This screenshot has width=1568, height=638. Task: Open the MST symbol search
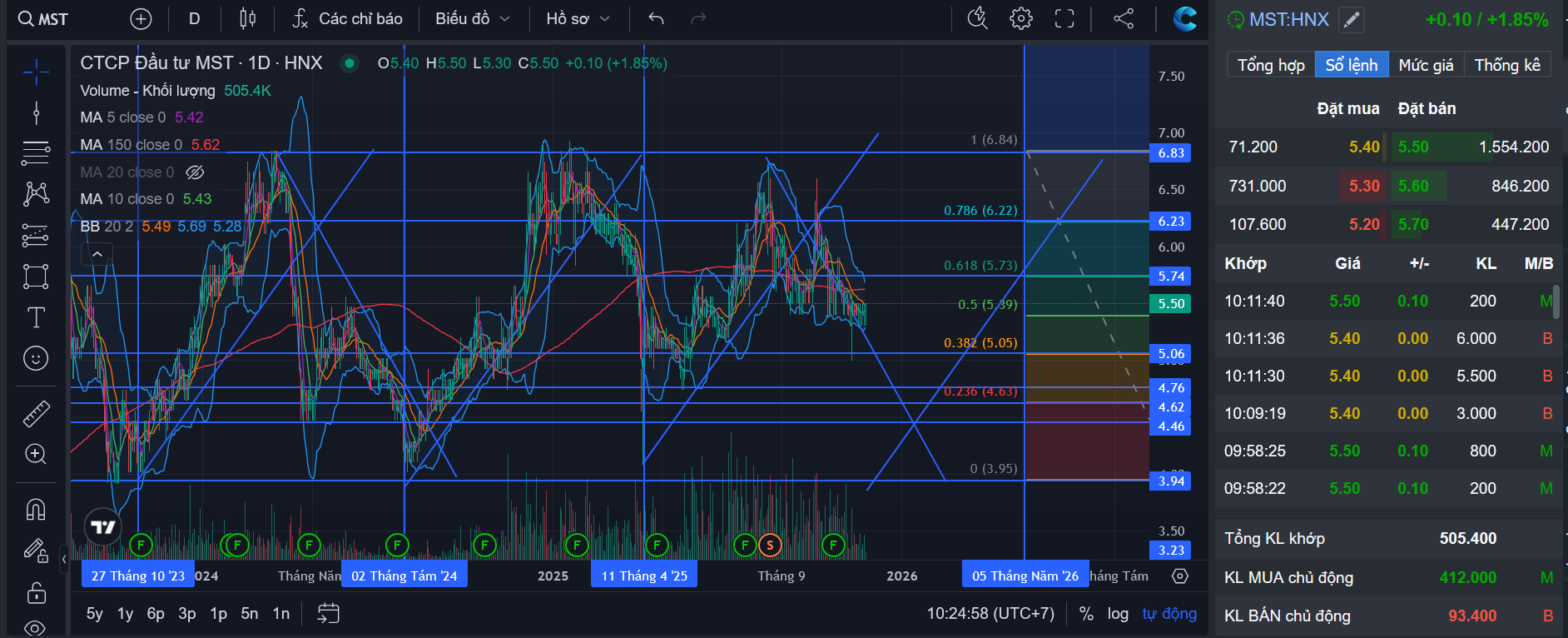pos(43,18)
